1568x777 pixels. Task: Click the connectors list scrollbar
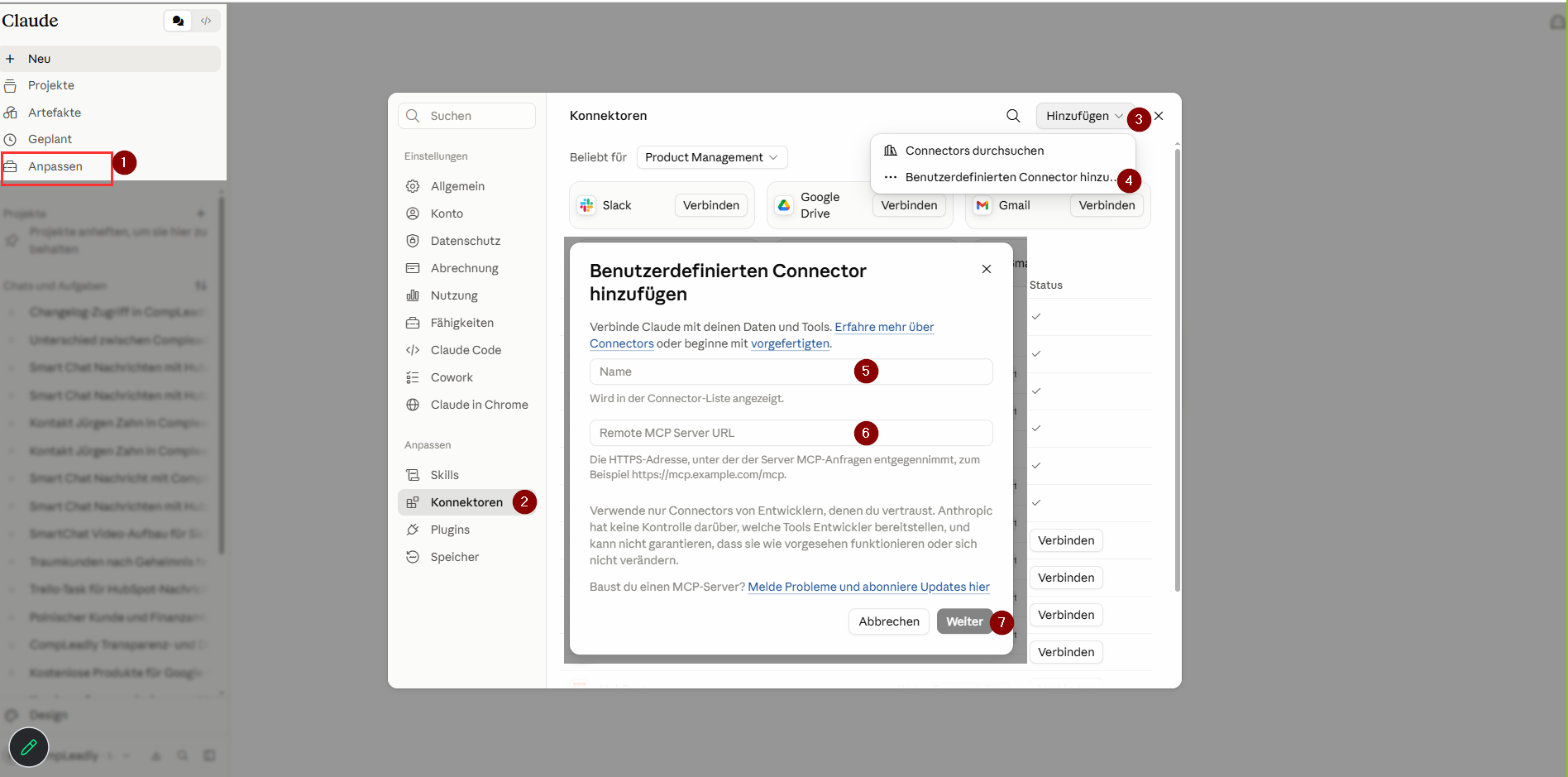coord(1177,368)
